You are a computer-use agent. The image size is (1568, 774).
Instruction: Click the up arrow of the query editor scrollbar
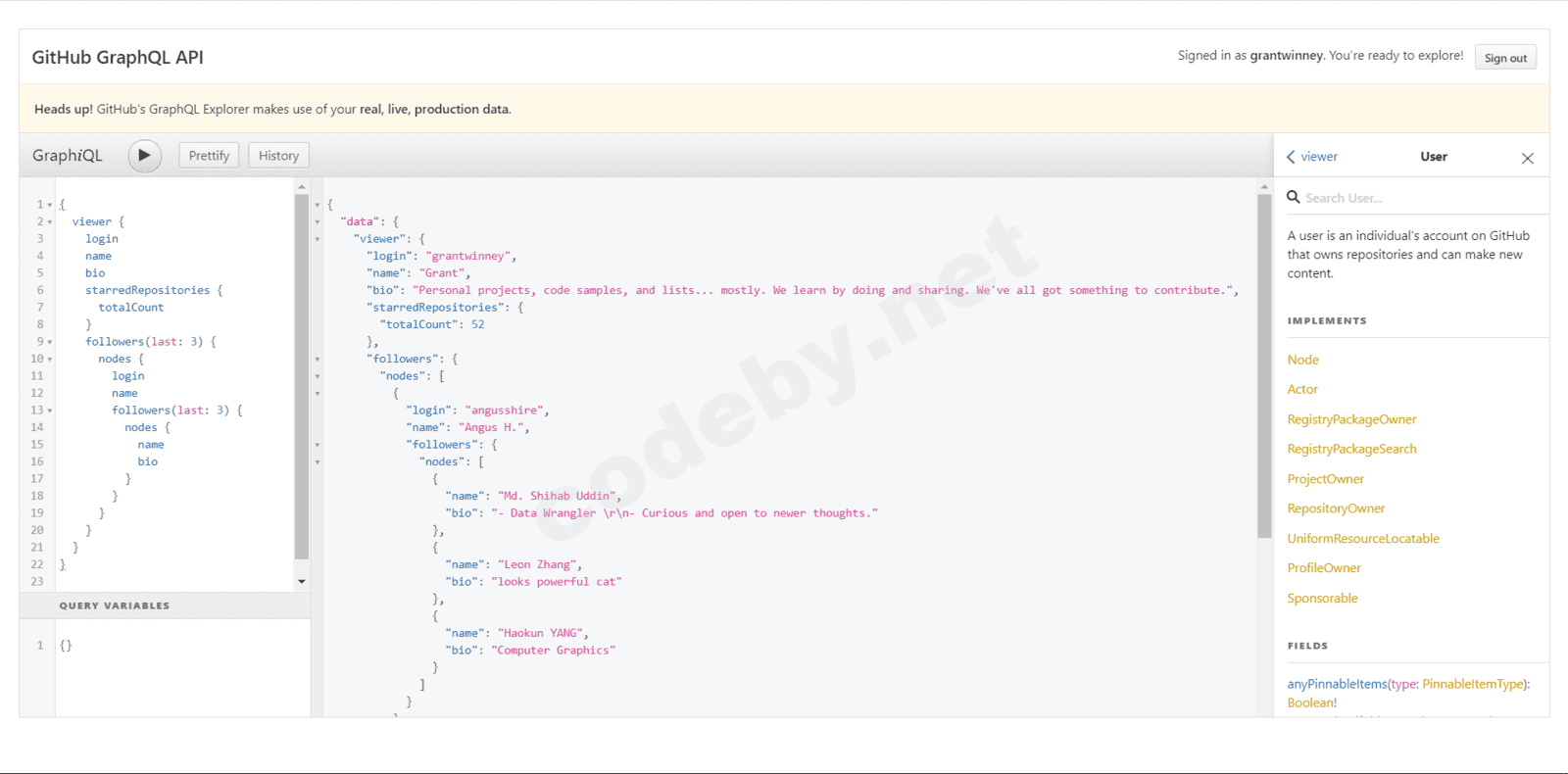click(302, 186)
